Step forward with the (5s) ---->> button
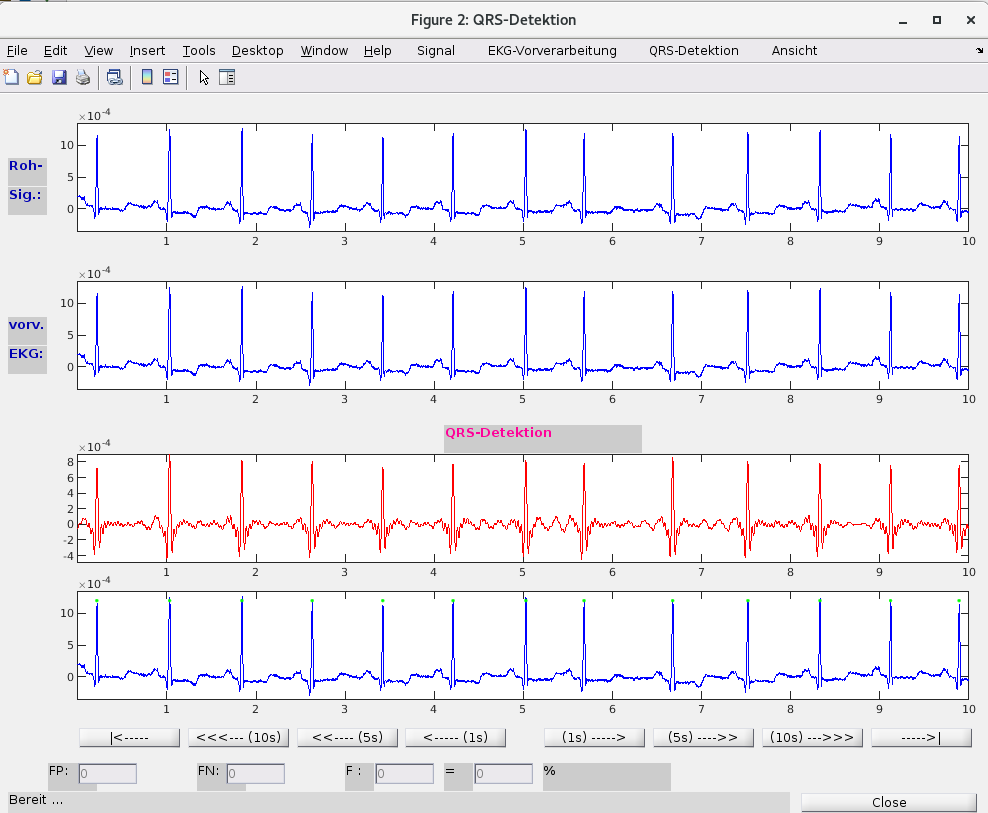Screen dimensions: 988x813 coord(702,737)
